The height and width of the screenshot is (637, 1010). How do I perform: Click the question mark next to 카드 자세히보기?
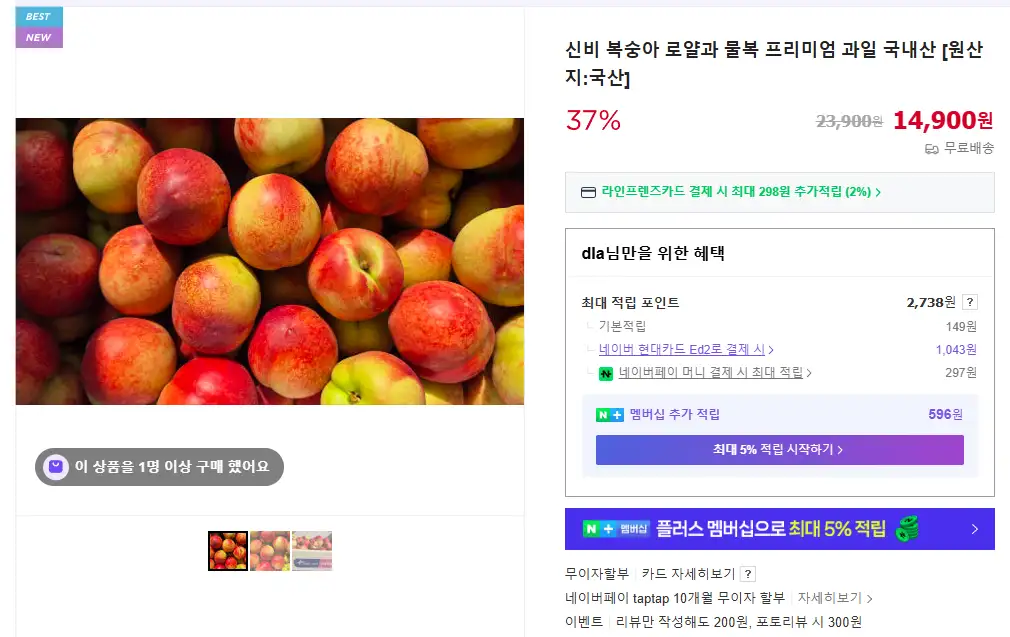coord(748,574)
